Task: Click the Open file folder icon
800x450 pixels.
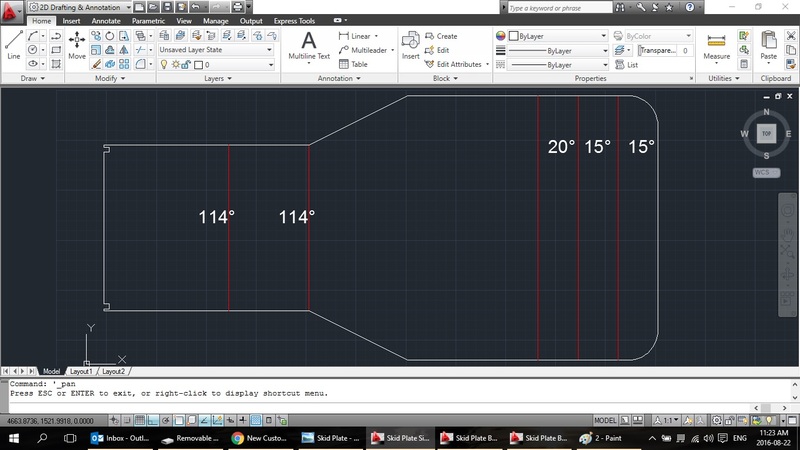Action: (153, 7)
